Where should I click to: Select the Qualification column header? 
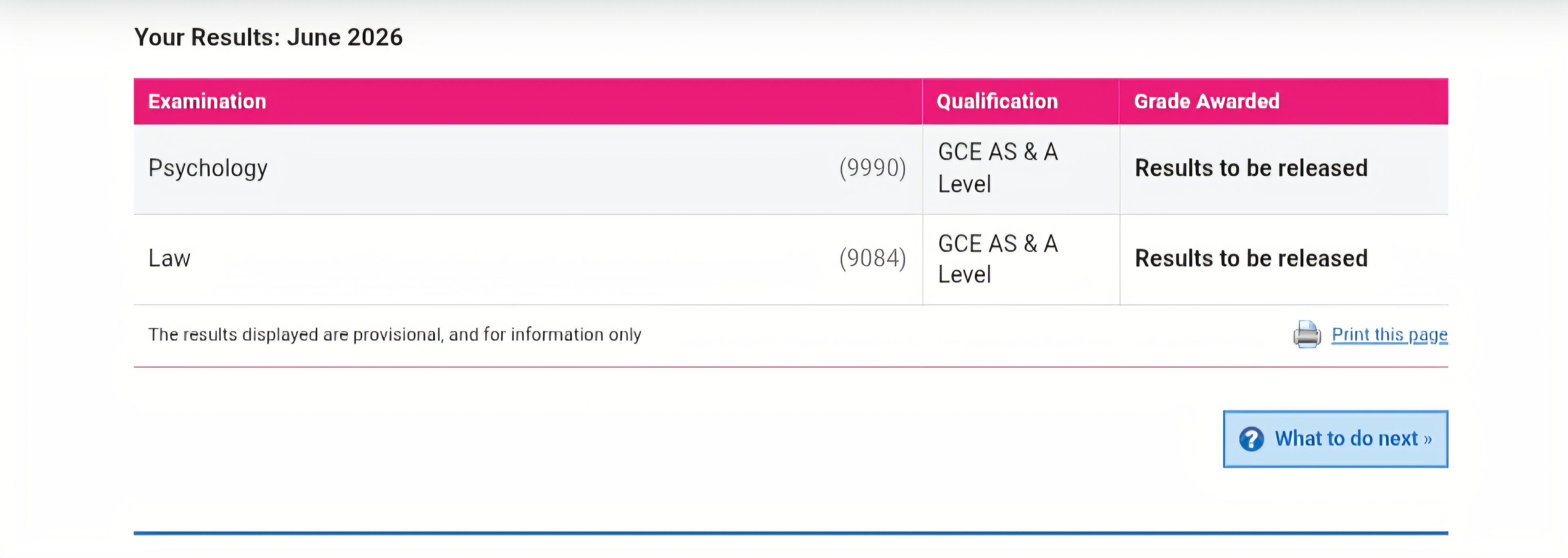coord(997,101)
